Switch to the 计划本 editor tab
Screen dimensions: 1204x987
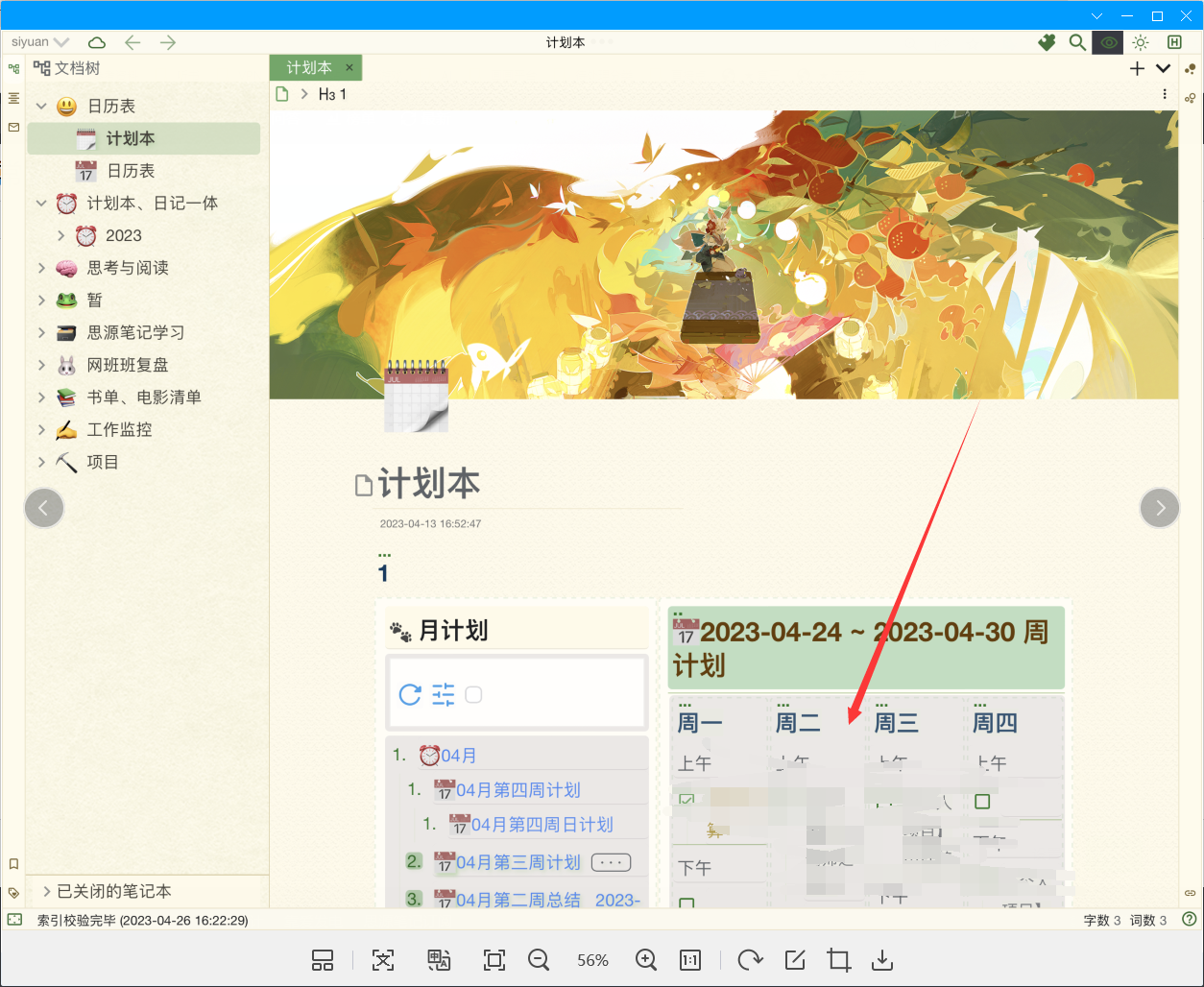click(309, 67)
